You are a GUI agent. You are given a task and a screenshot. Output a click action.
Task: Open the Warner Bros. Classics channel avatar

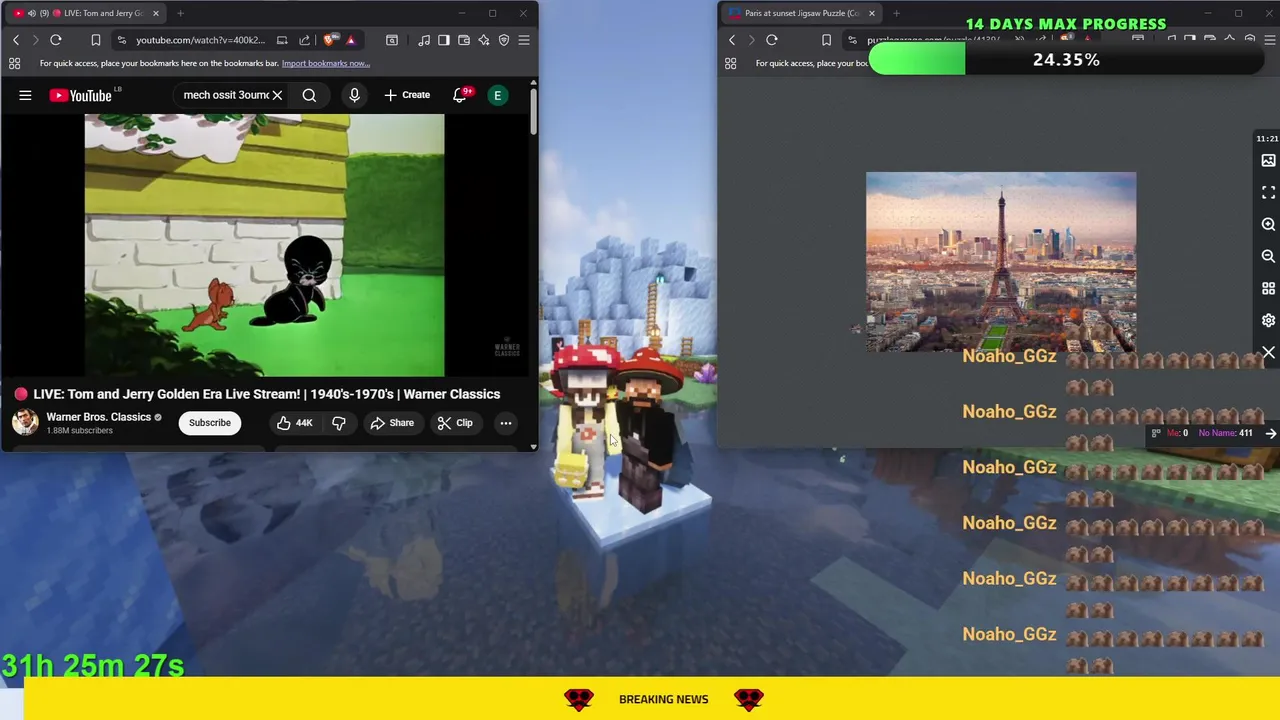25,422
